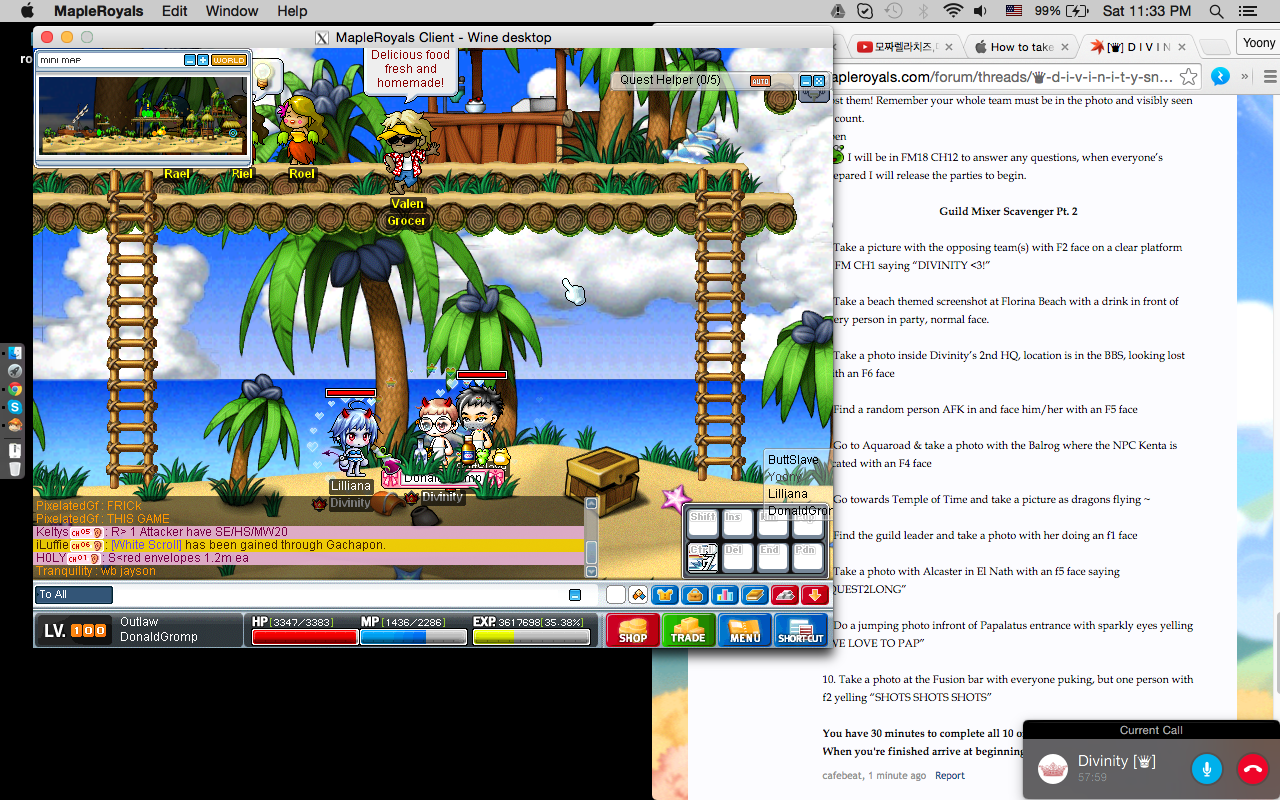Open the Window menu
This screenshot has width=1280, height=800.
click(x=230, y=11)
